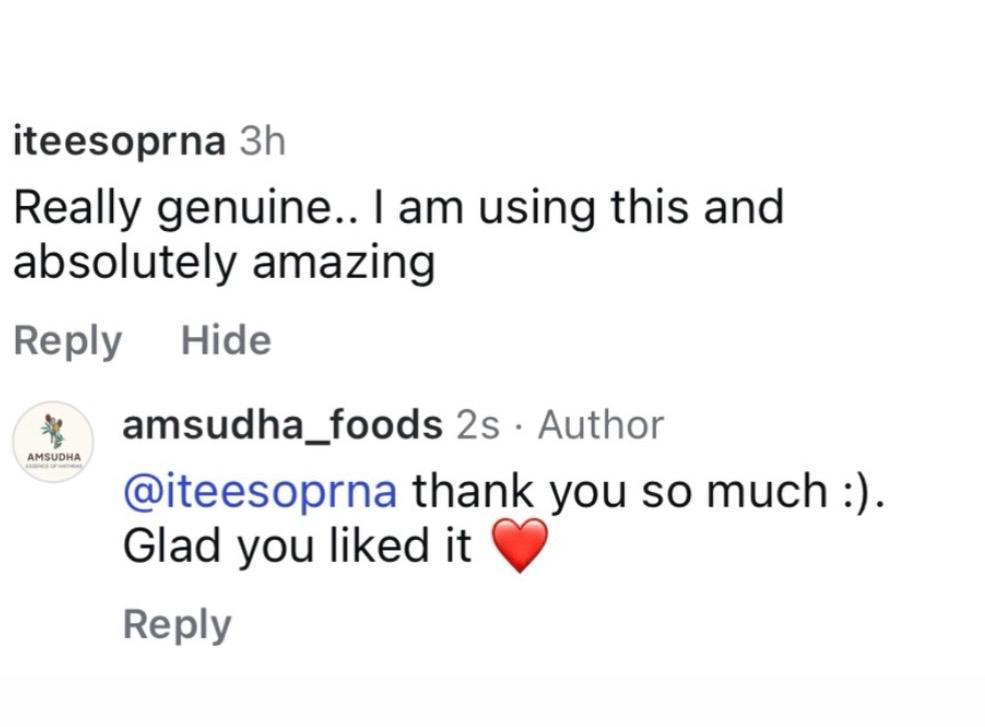Image resolution: width=985 pixels, height=727 pixels.
Task: Click the word 'genuine' in the comment
Action: tap(254, 208)
